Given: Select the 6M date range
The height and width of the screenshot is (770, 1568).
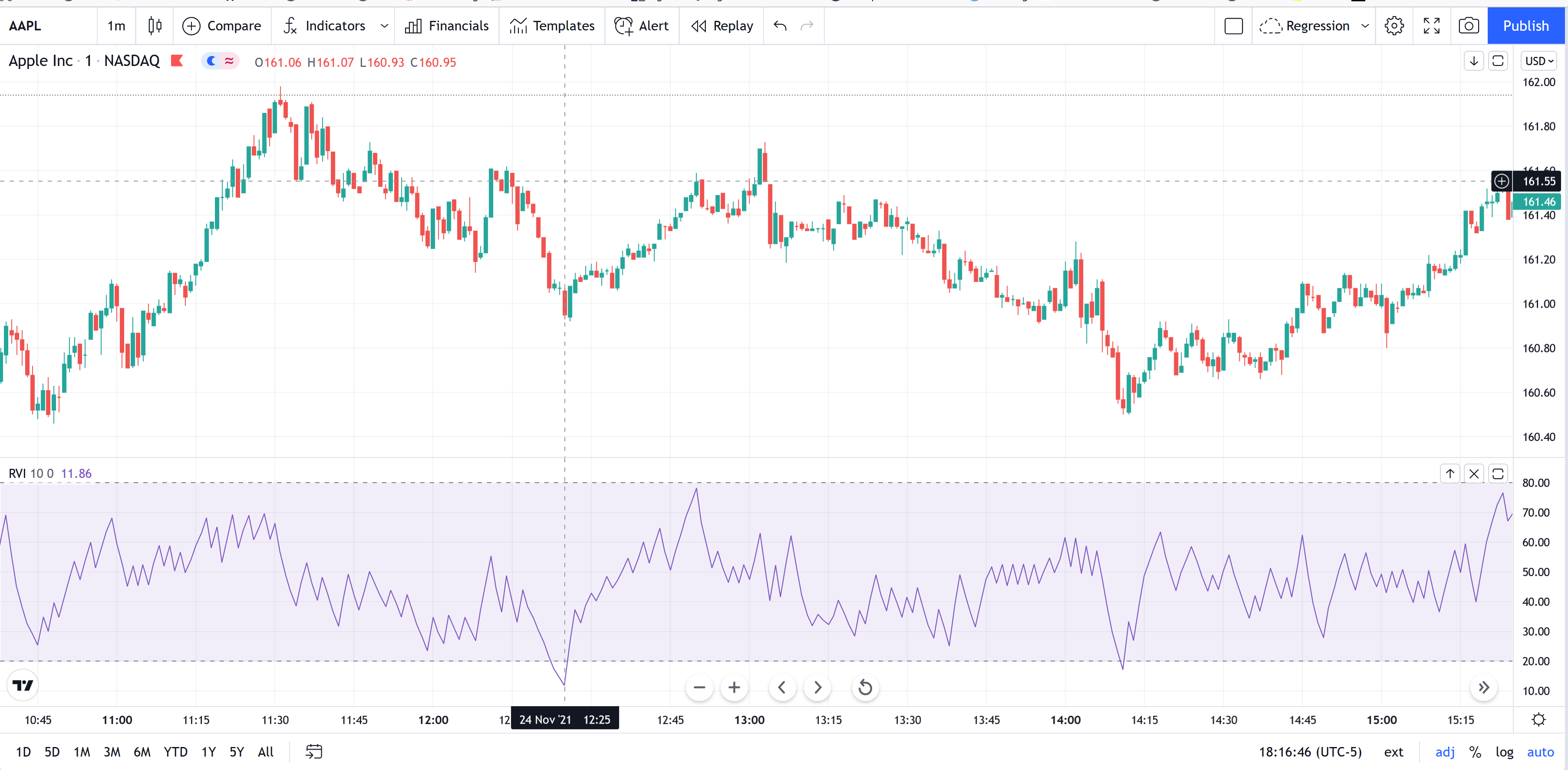Looking at the screenshot, I should (x=142, y=752).
